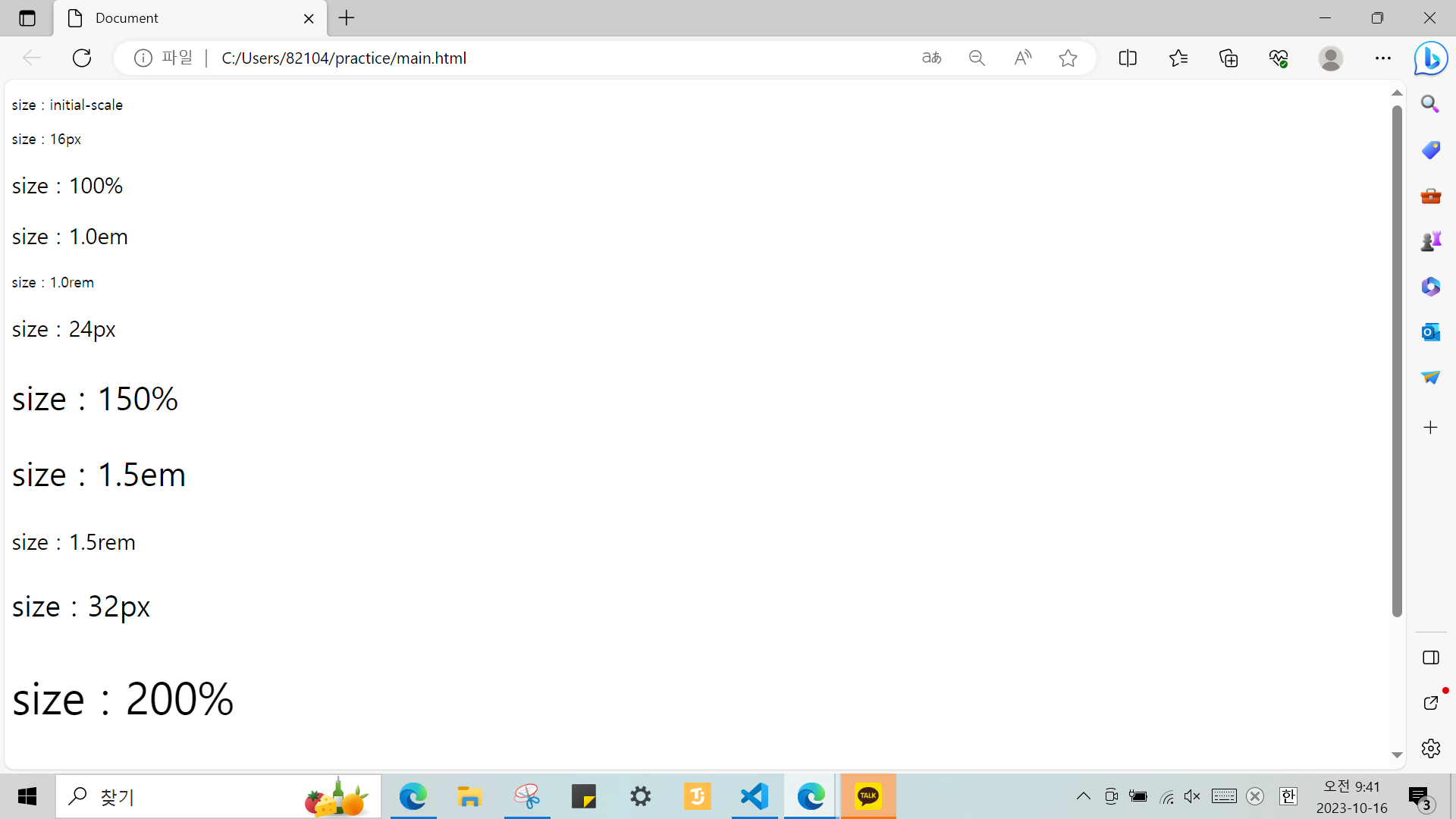Open Collections panel
The height and width of the screenshot is (819, 1456).
pyautogui.click(x=1228, y=58)
